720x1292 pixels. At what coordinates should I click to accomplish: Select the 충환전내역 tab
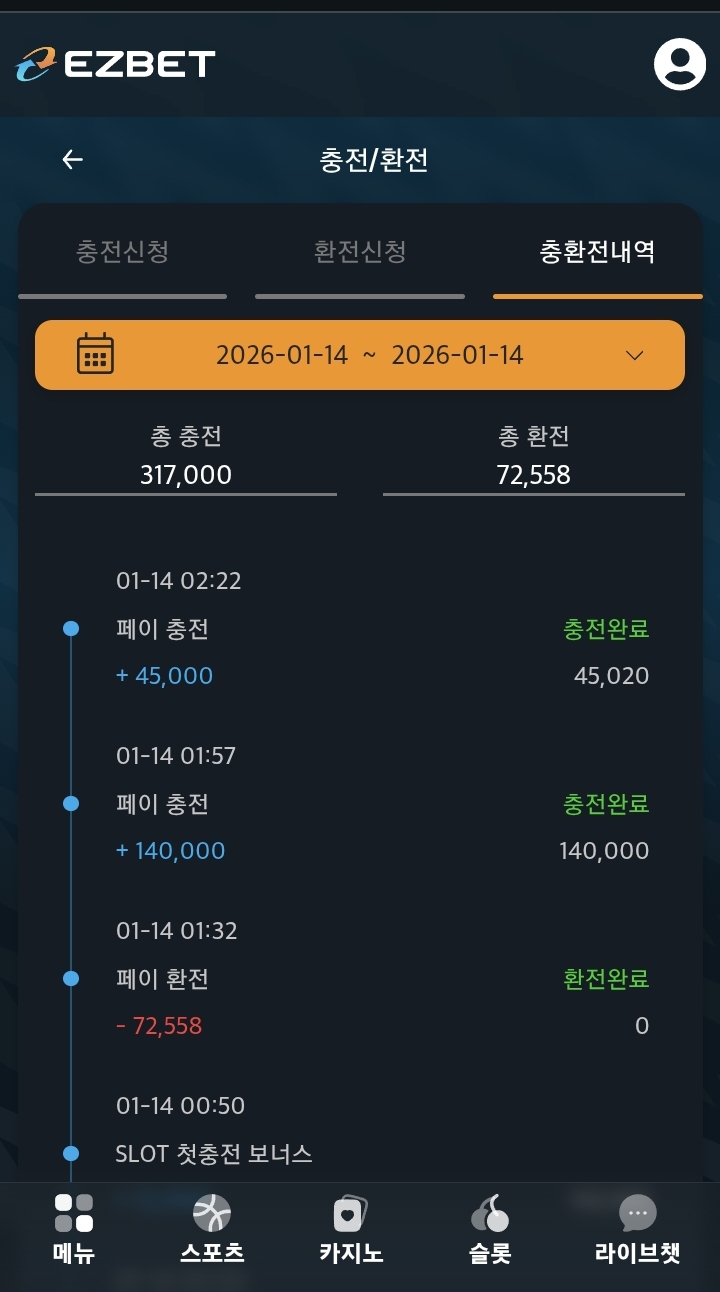tap(597, 251)
